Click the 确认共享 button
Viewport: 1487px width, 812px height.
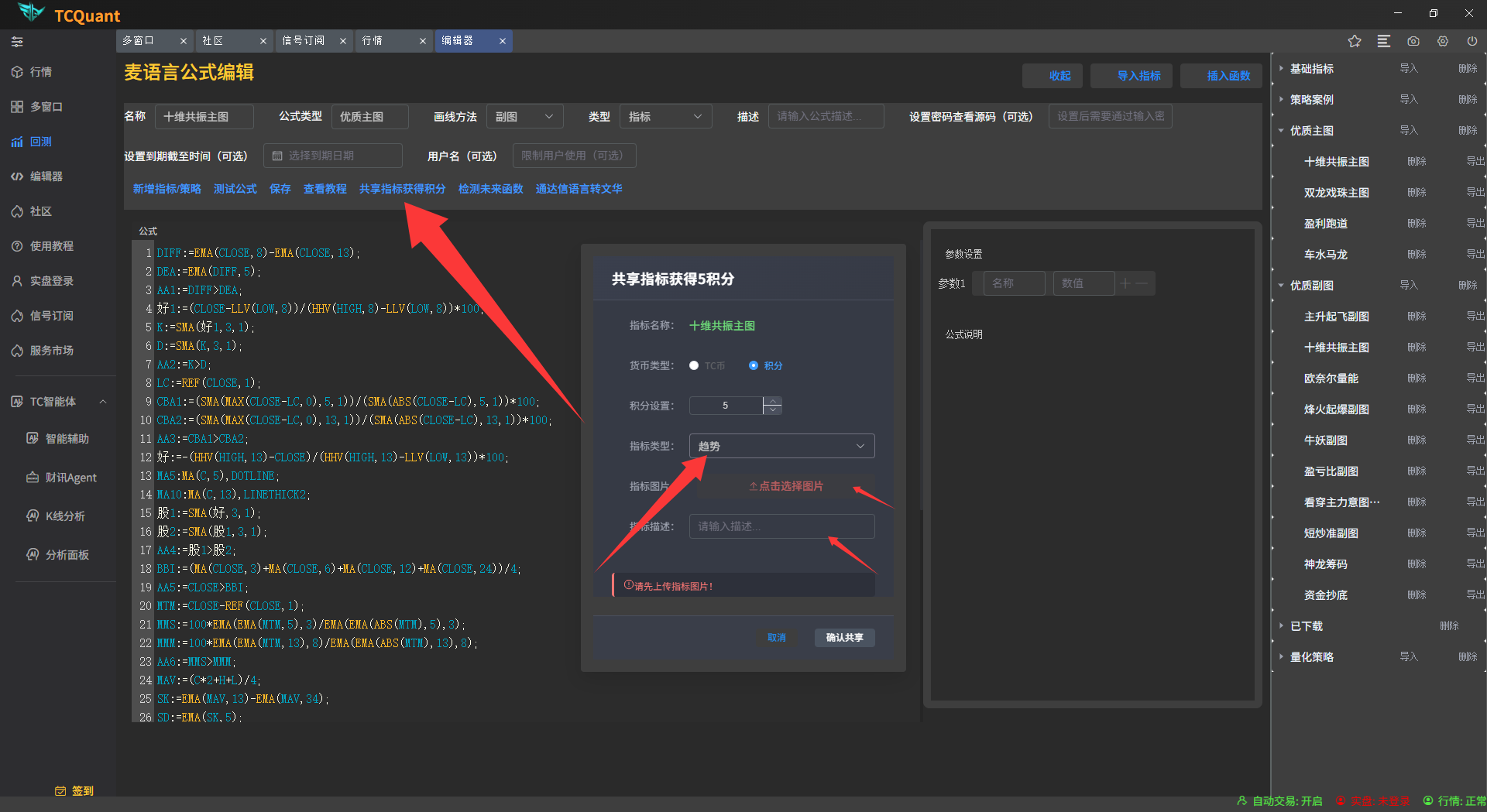tap(844, 638)
